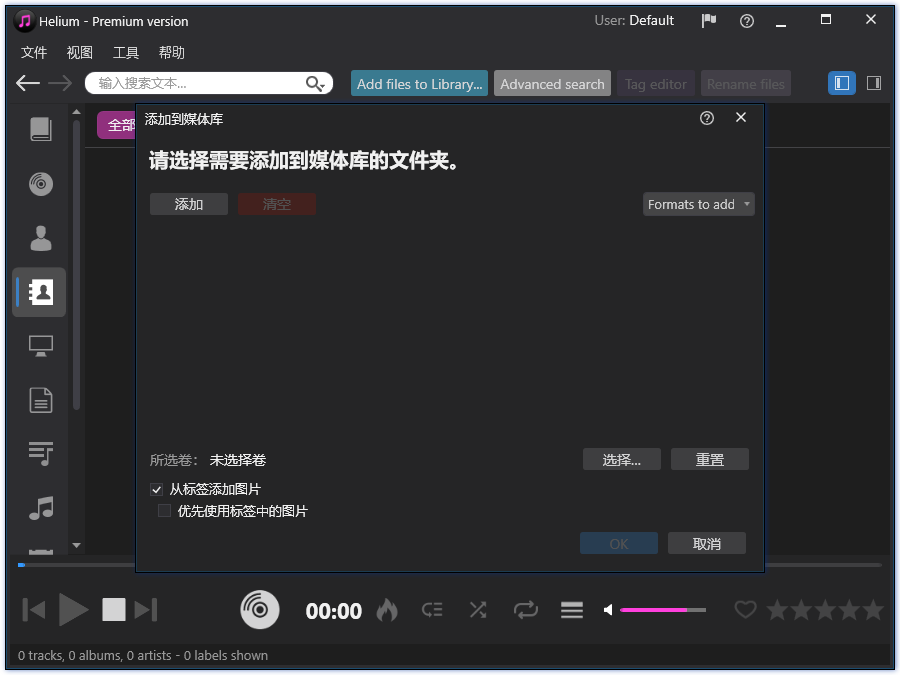The width and height of the screenshot is (900, 675).
Task: Click the 取消 button to dismiss dialog
Action: [707, 543]
